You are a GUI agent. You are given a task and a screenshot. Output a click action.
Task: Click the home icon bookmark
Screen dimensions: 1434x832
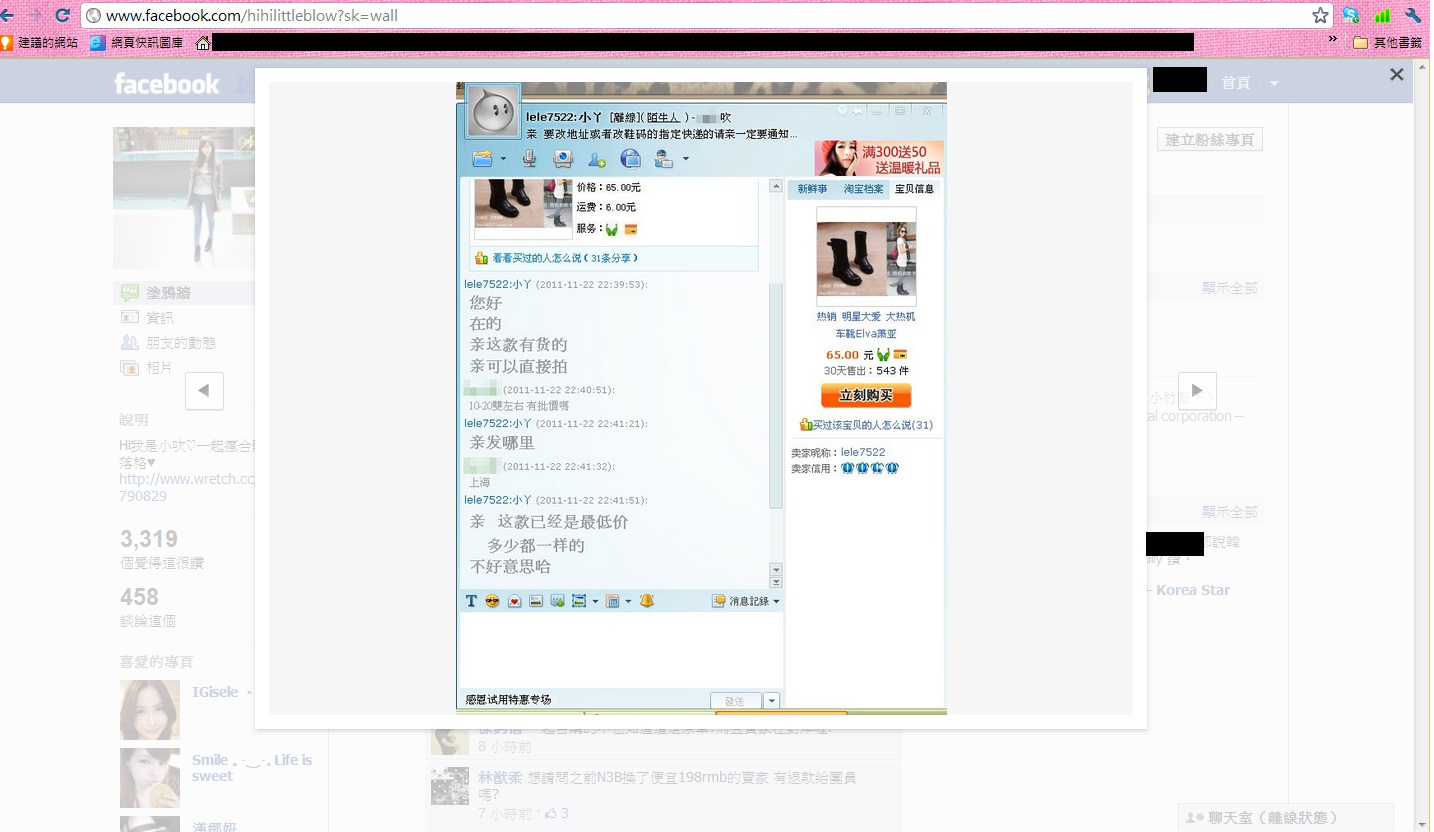tap(203, 42)
